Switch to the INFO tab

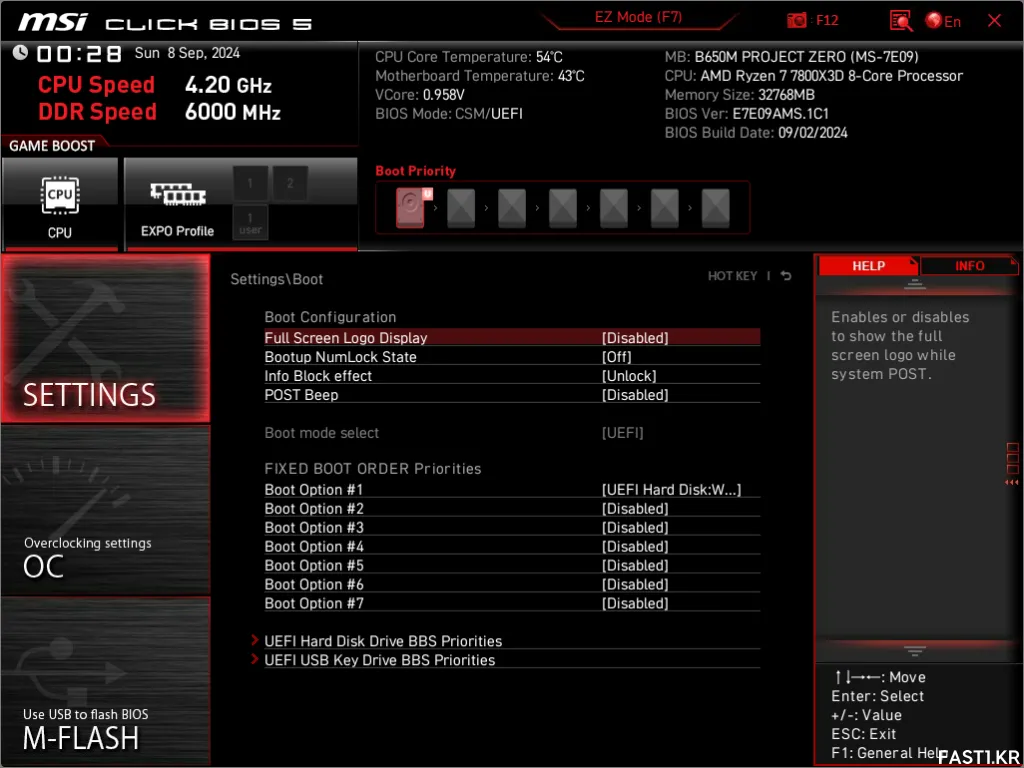click(969, 266)
